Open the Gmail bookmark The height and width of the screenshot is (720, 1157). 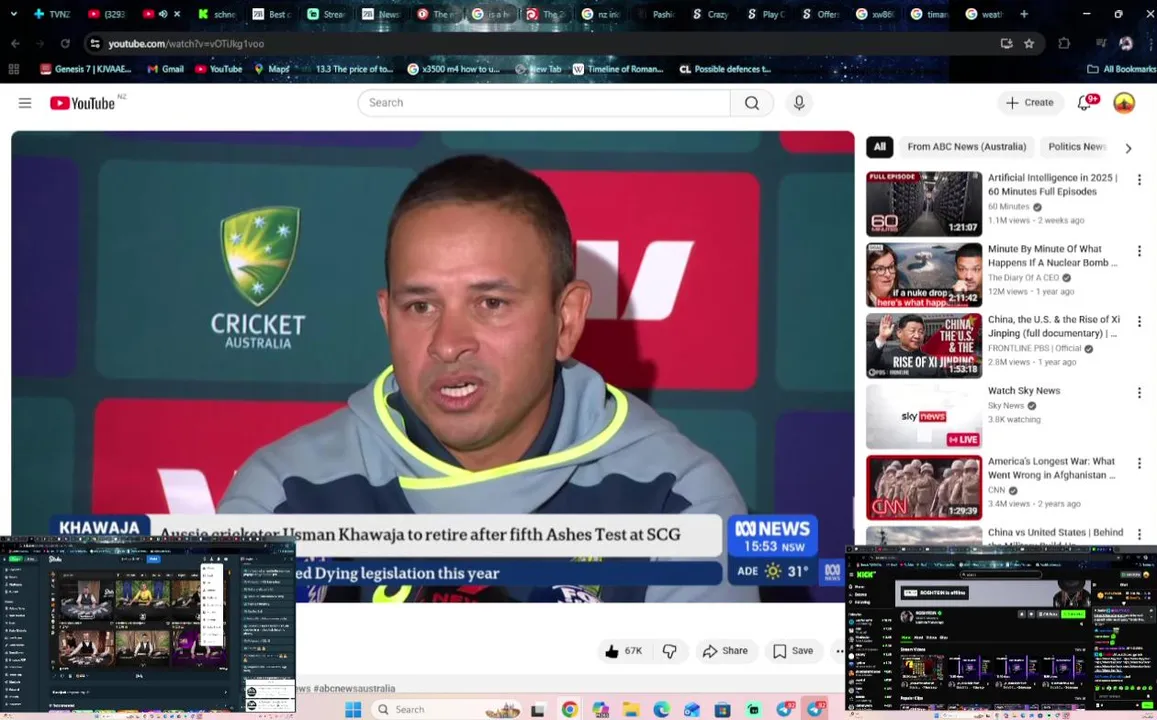(x=165, y=69)
